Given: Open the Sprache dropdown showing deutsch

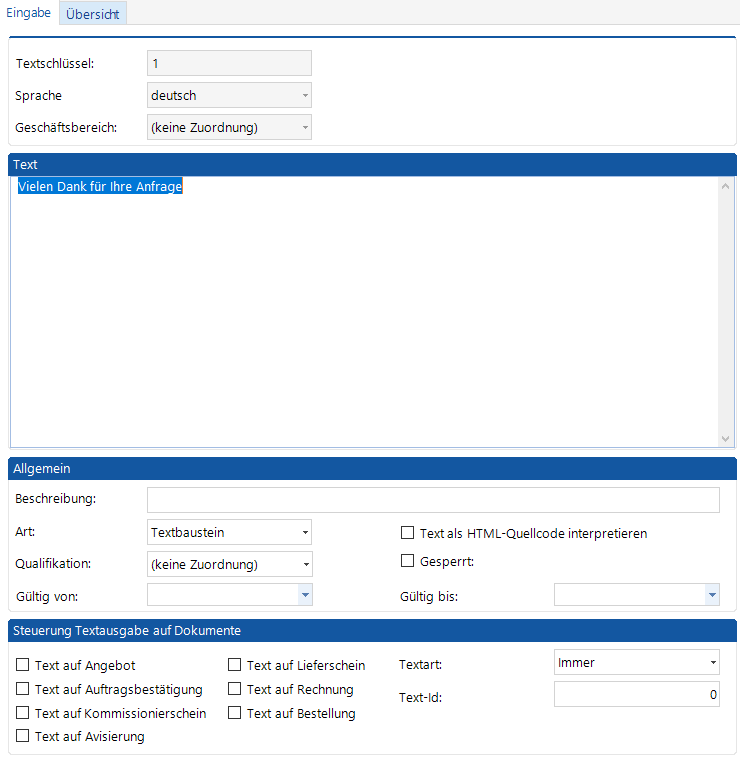Looking at the screenshot, I should [x=229, y=95].
